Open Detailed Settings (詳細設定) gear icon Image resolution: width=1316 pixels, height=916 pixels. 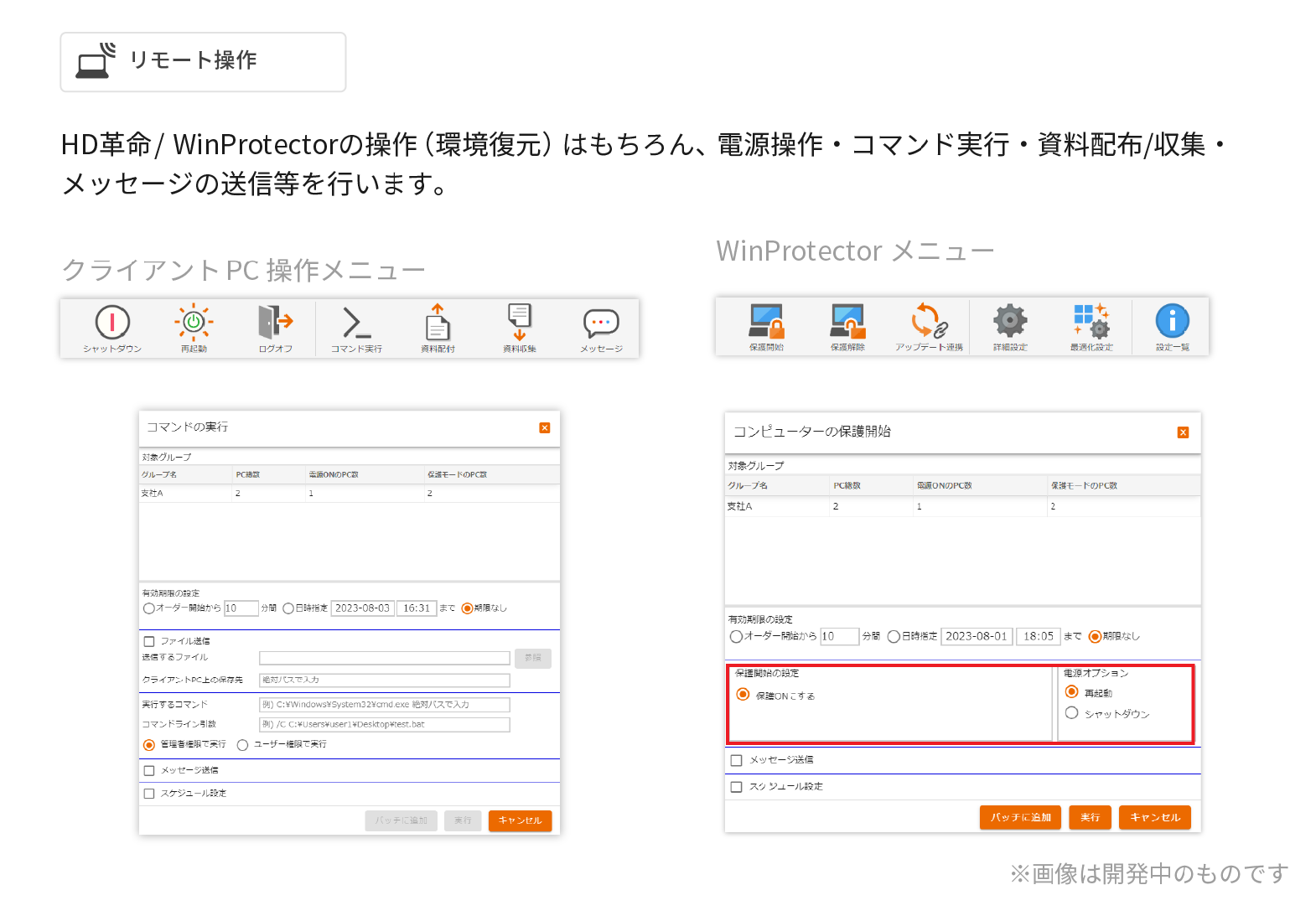point(1010,321)
